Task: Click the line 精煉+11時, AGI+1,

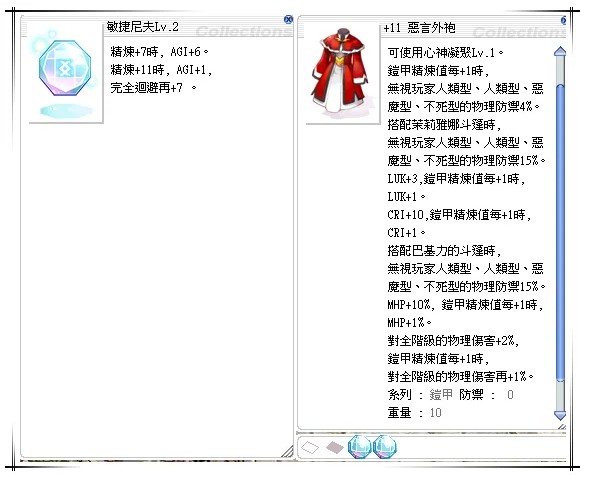Action: [161, 70]
